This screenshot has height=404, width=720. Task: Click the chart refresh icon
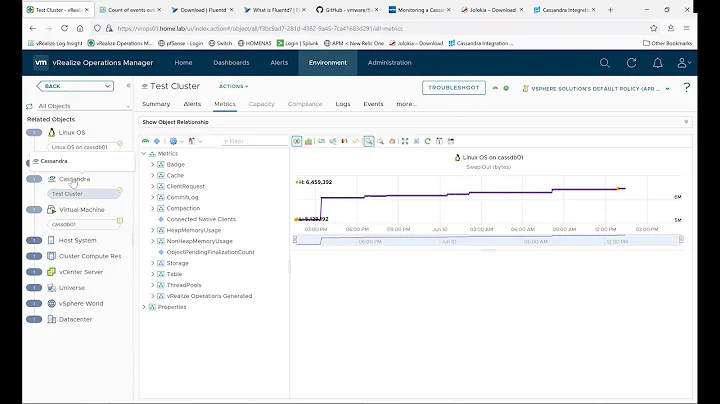click(x=428, y=141)
